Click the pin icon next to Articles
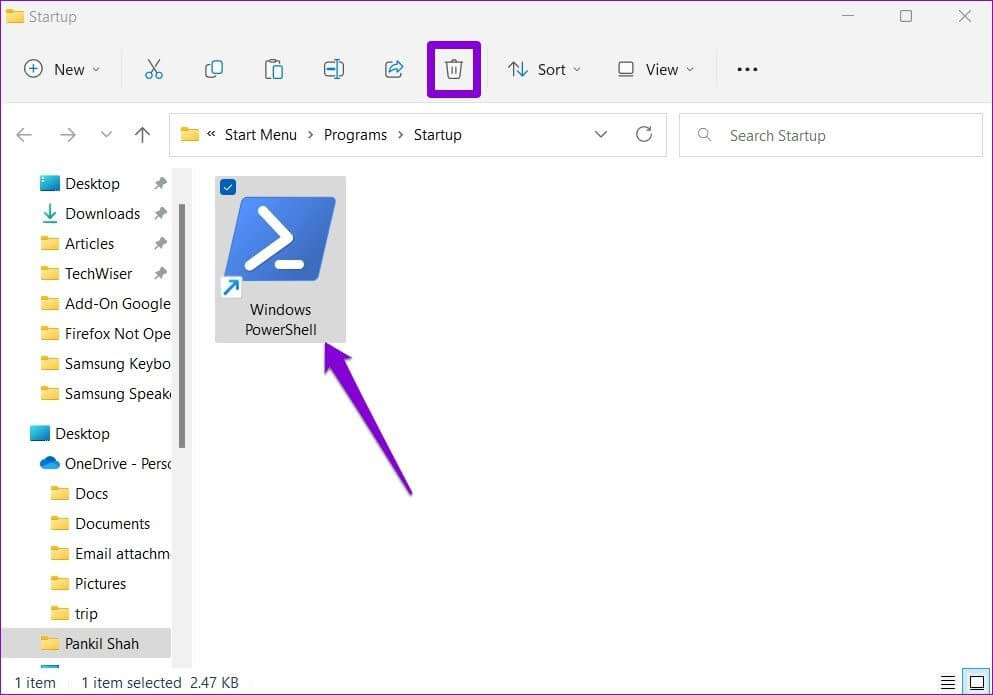The image size is (993, 695). (161, 243)
